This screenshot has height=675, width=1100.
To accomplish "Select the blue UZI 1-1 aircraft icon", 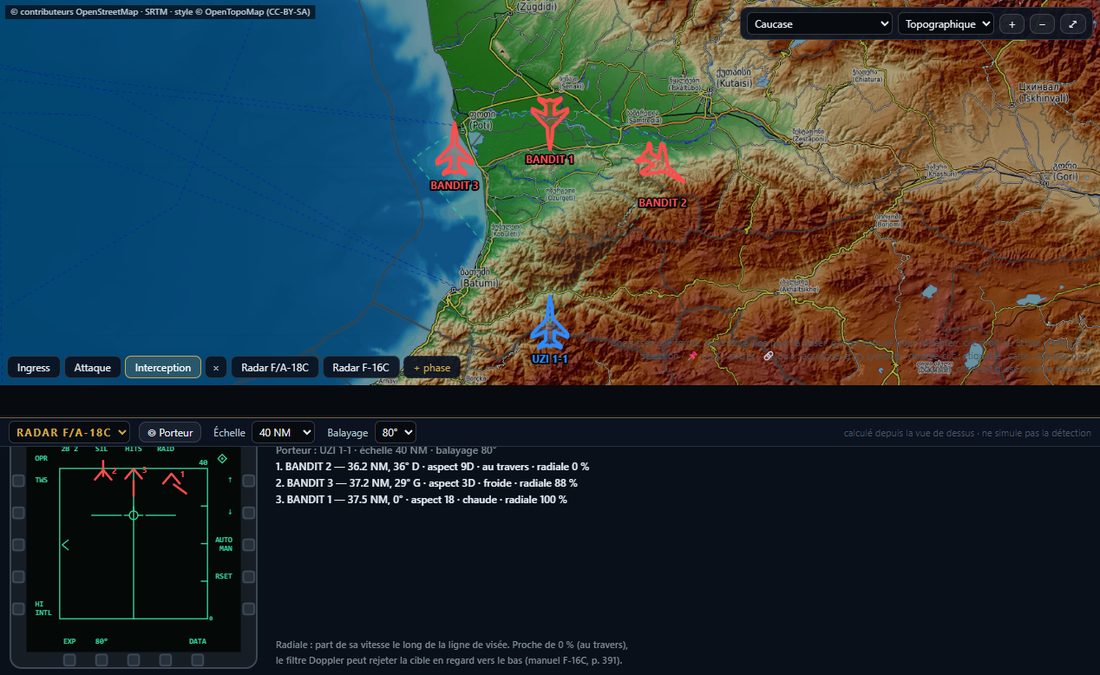I will point(549,323).
